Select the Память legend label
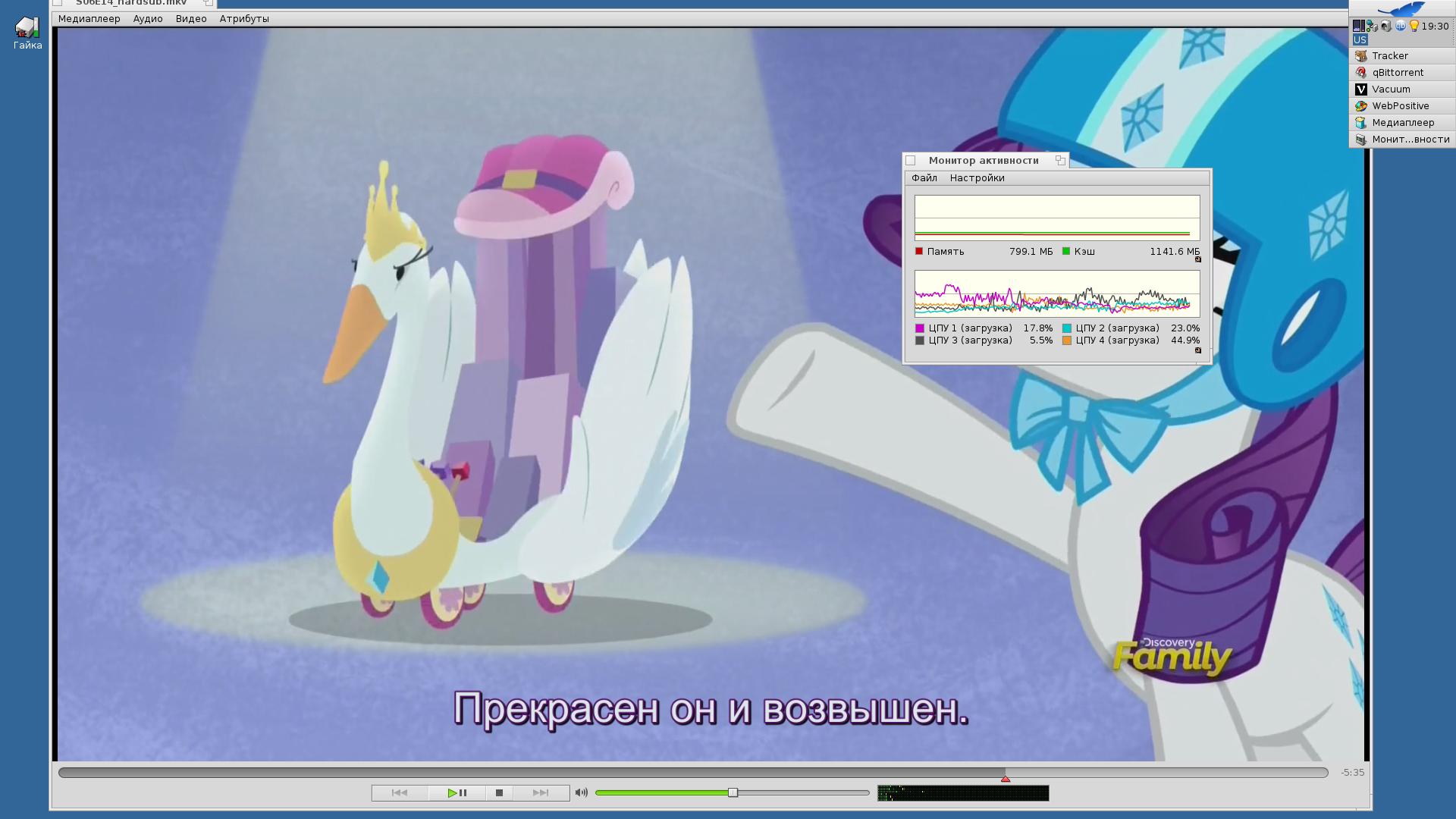Screen dimensions: 1456x819 click(946, 252)
